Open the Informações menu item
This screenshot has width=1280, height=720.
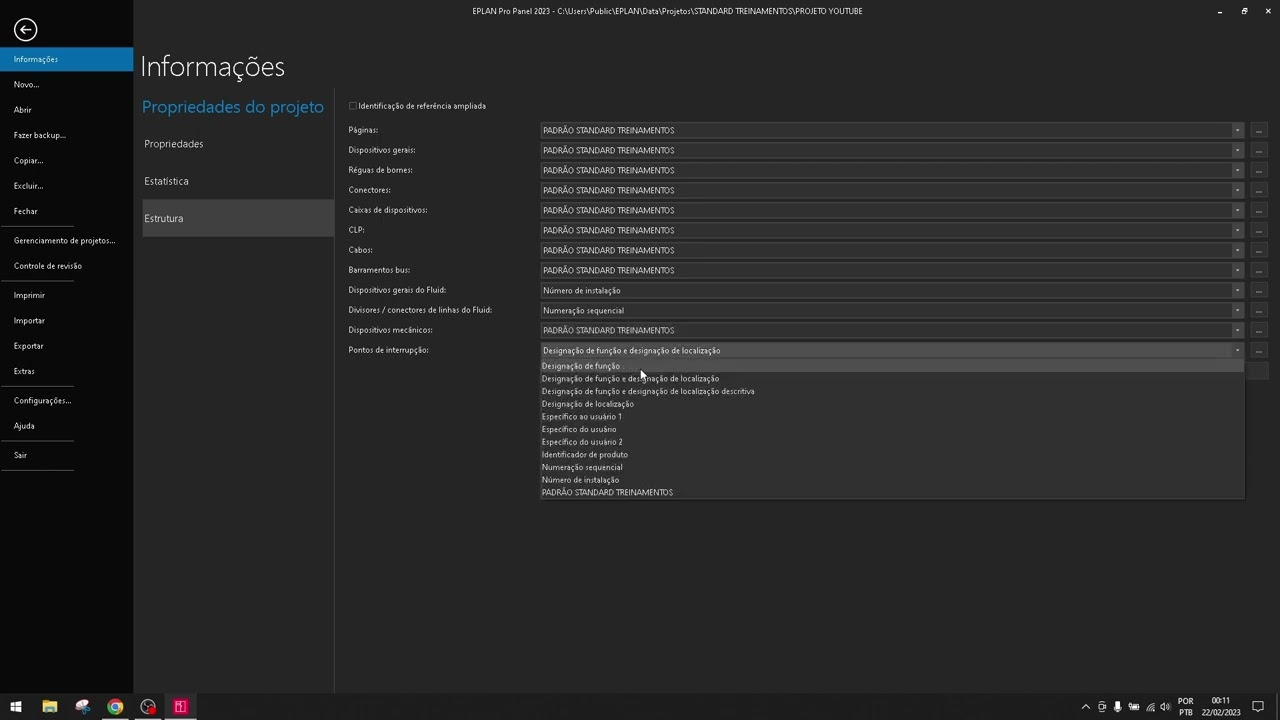point(66,59)
